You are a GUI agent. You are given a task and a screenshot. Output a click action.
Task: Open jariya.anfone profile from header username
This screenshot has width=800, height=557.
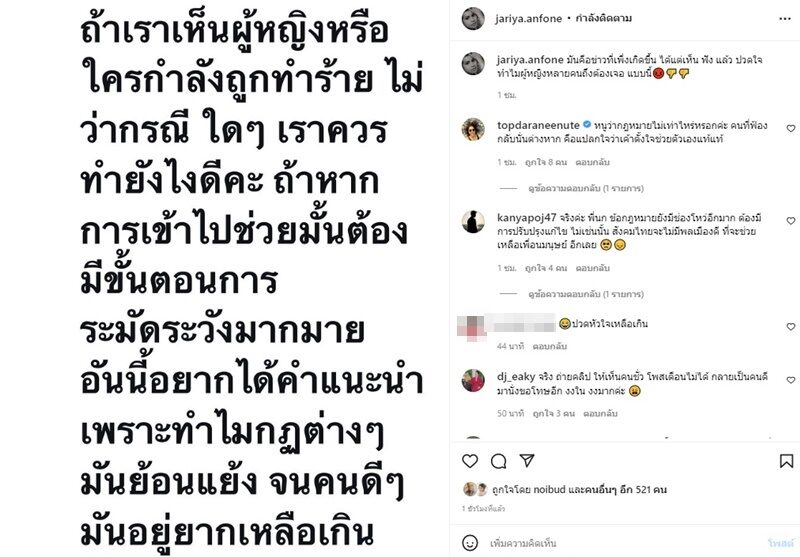point(528,18)
